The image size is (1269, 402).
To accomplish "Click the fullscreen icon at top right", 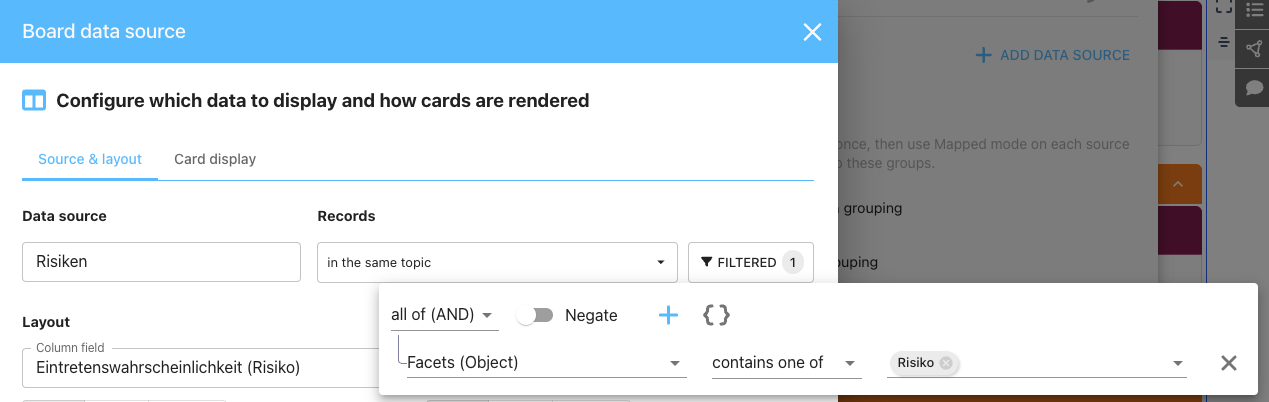I will coord(1224,7).
